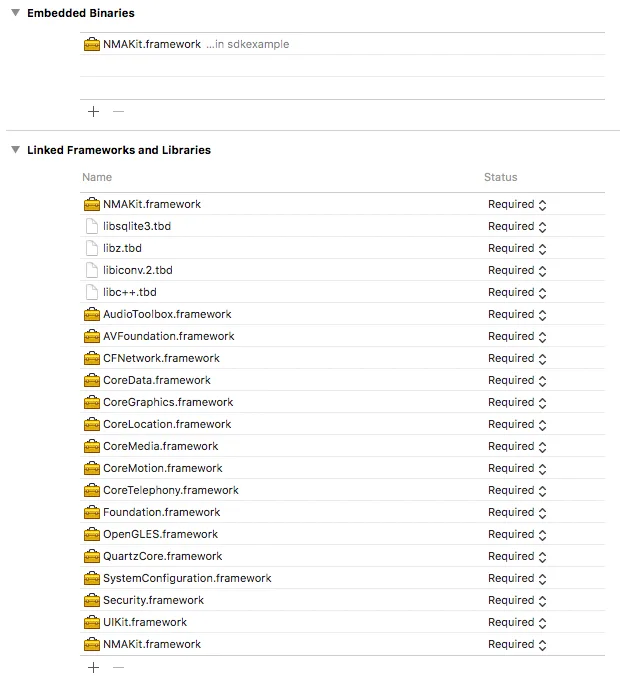Remove embedded binary with the minus button
The image size is (620, 679).
coord(118,112)
